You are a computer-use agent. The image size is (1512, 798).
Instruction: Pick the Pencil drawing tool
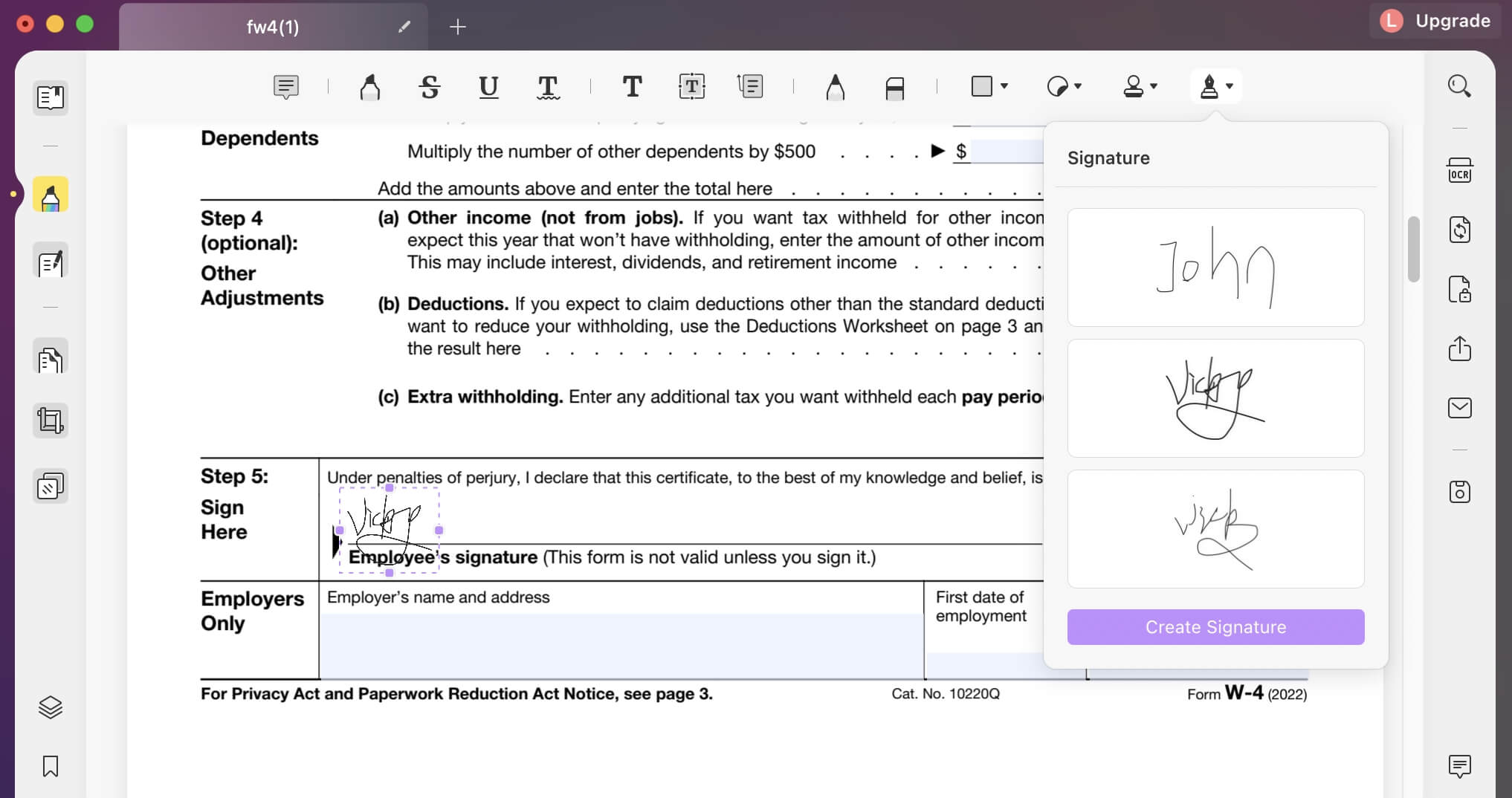tap(836, 86)
